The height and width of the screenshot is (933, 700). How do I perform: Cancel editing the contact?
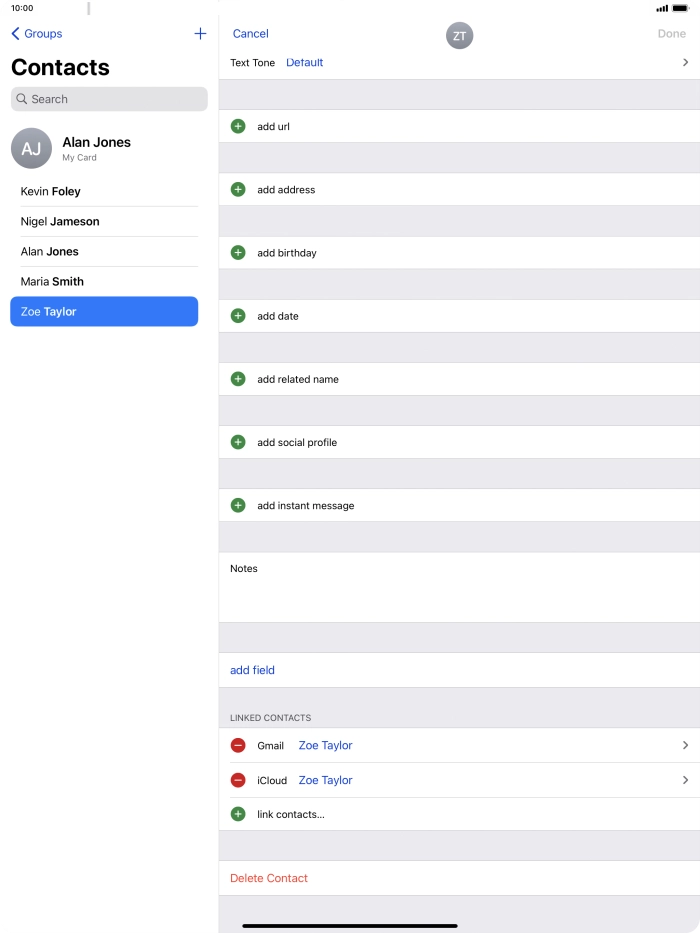click(250, 34)
